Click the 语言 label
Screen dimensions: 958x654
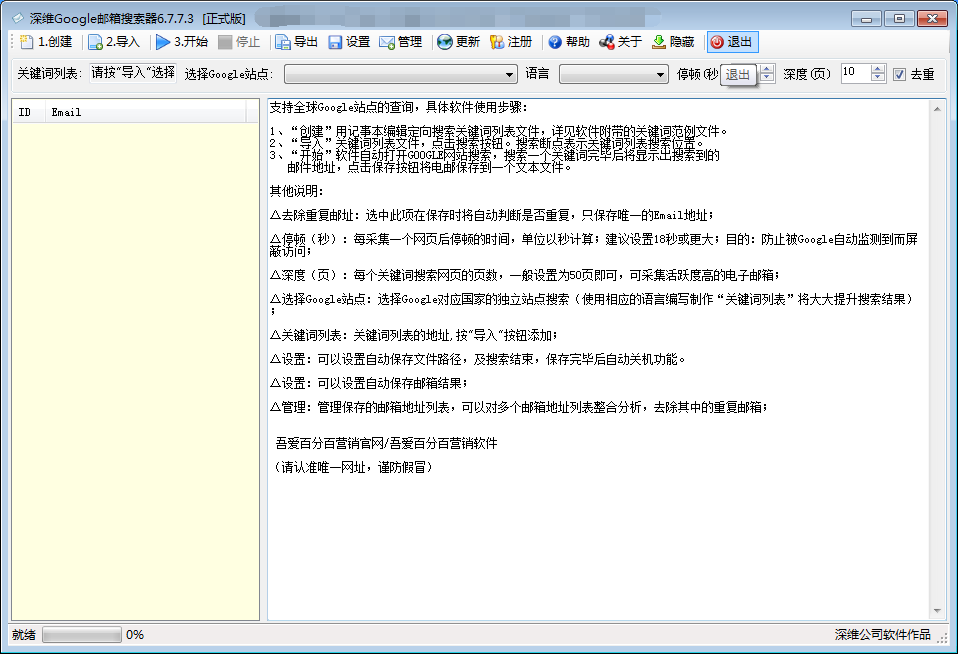pos(537,74)
